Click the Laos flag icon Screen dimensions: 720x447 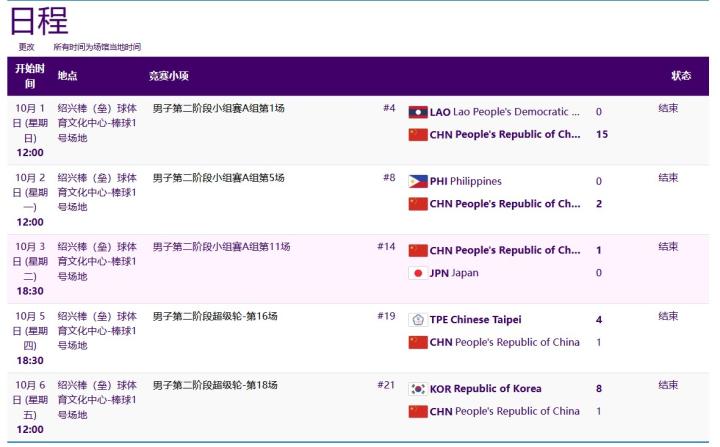(418, 112)
